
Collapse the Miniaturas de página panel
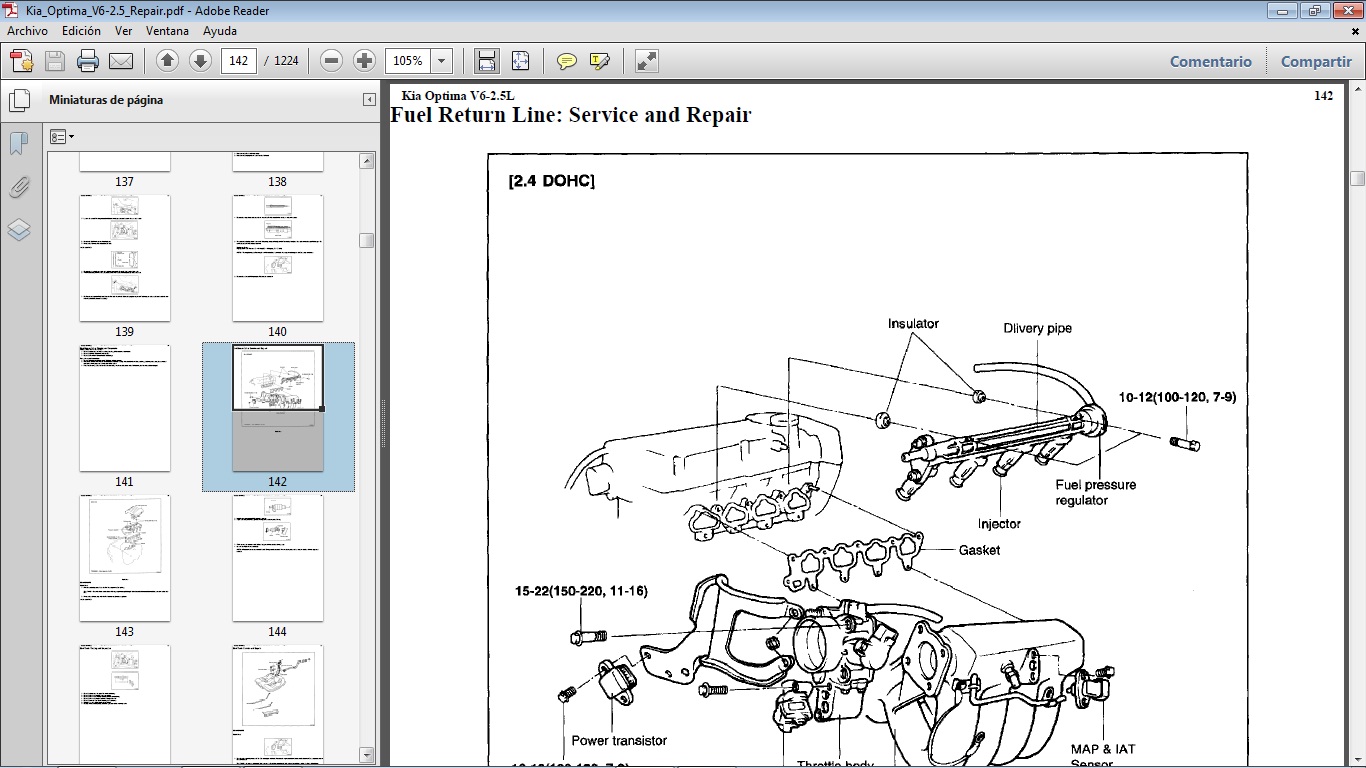(x=367, y=99)
